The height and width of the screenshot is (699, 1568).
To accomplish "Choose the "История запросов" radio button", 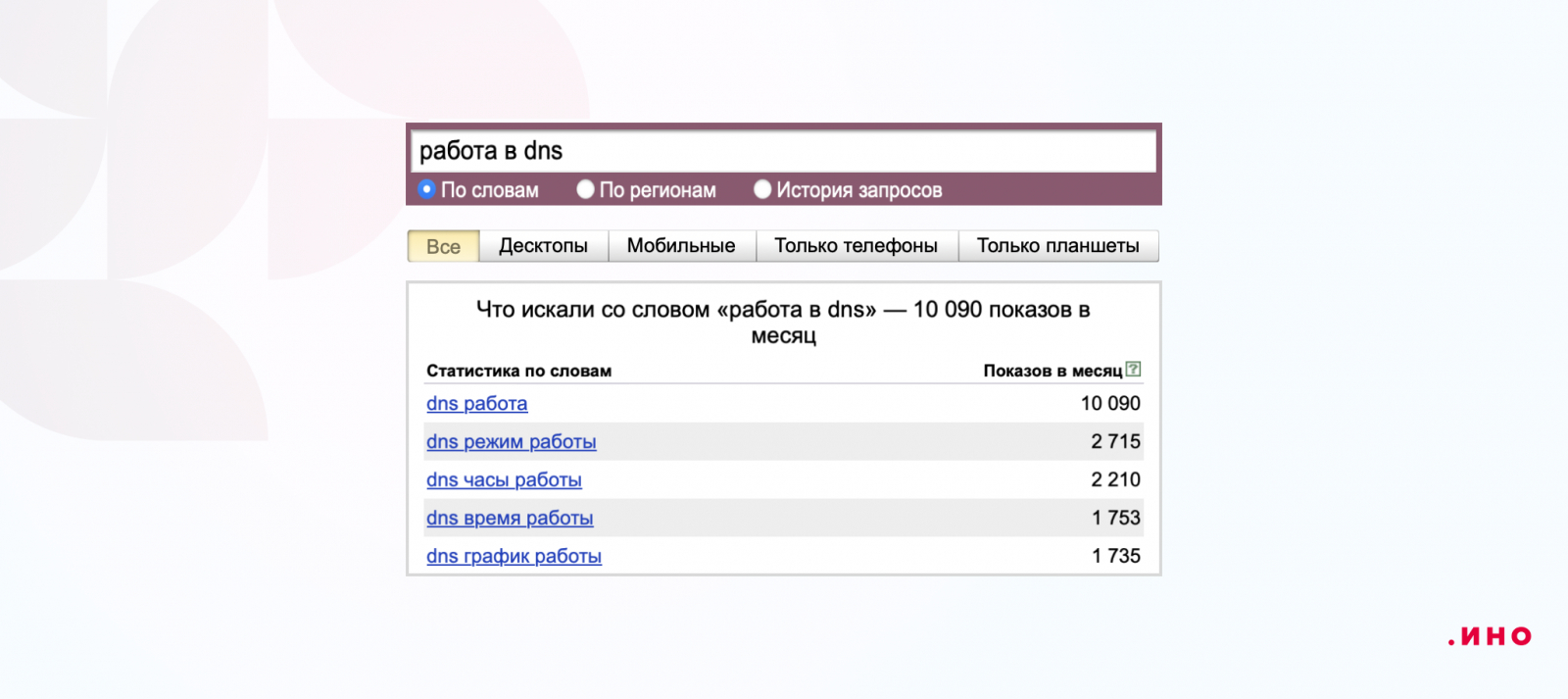I will click(x=762, y=189).
